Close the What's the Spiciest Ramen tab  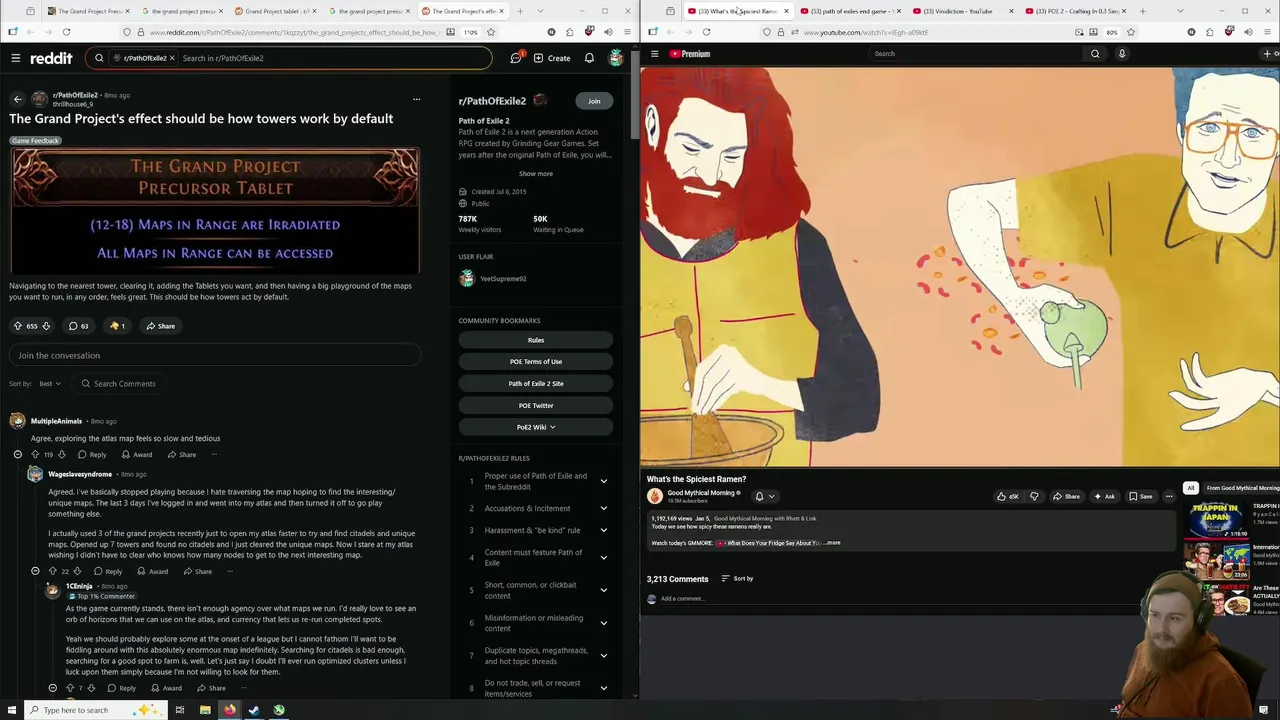pos(786,11)
